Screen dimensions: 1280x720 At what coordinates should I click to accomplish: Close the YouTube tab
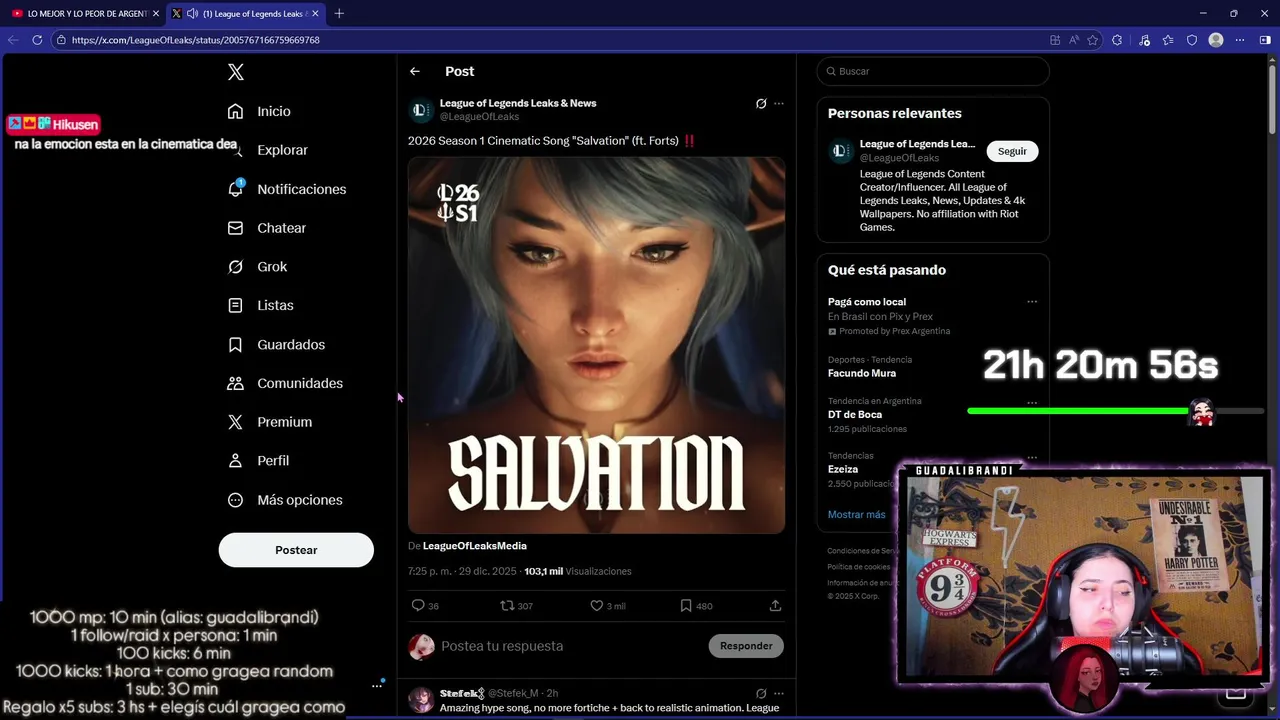coord(156,14)
